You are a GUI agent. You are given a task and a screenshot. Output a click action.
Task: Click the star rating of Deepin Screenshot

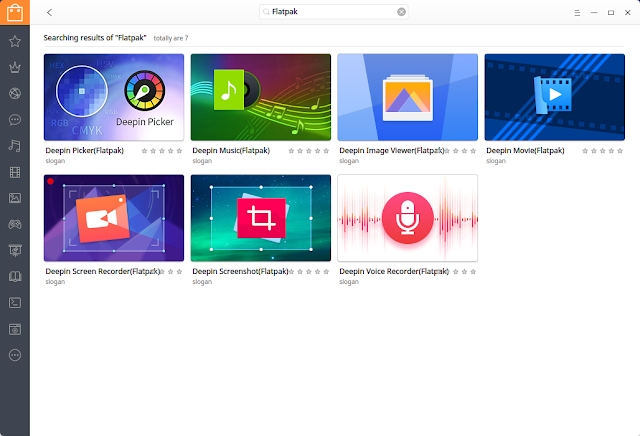point(309,272)
